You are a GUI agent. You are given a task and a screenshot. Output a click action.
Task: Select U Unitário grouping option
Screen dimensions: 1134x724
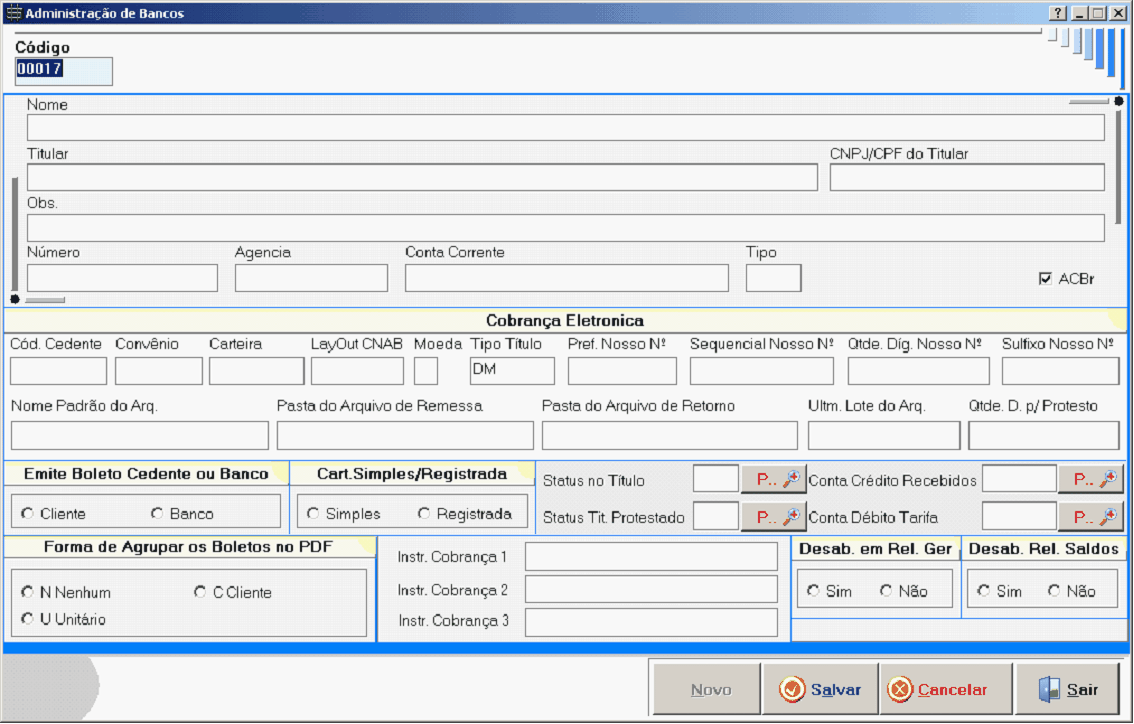pyautogui.click(x=27, y=619)
